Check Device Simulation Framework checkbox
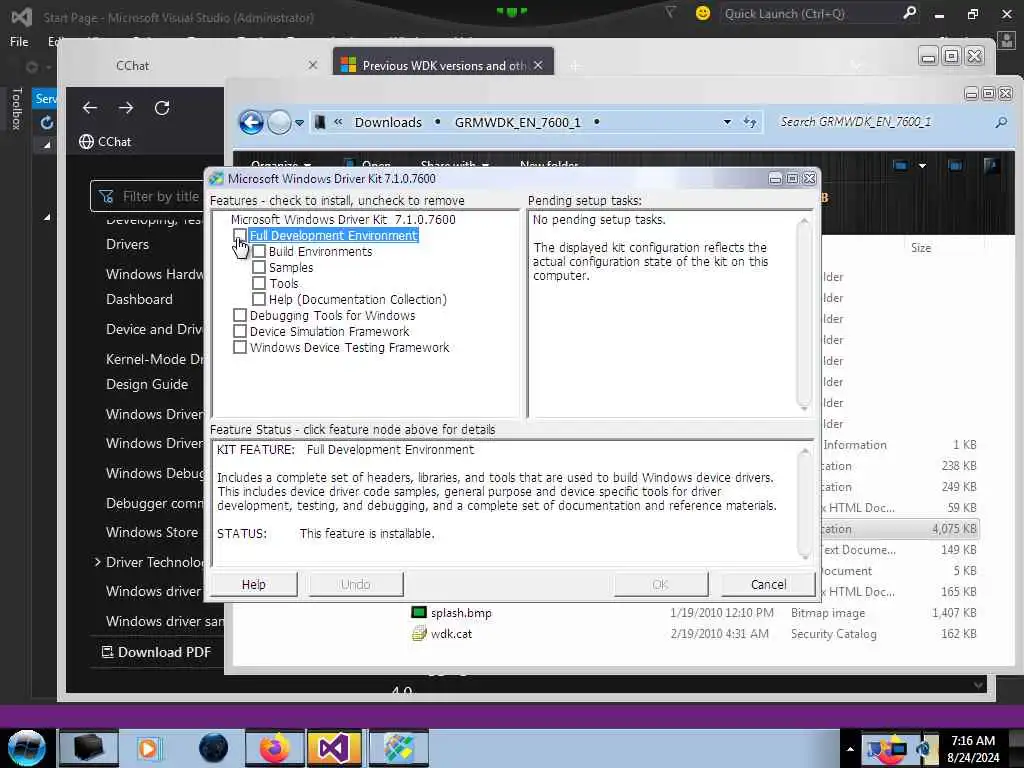The image size is (1024, 768). coord(240,331)
